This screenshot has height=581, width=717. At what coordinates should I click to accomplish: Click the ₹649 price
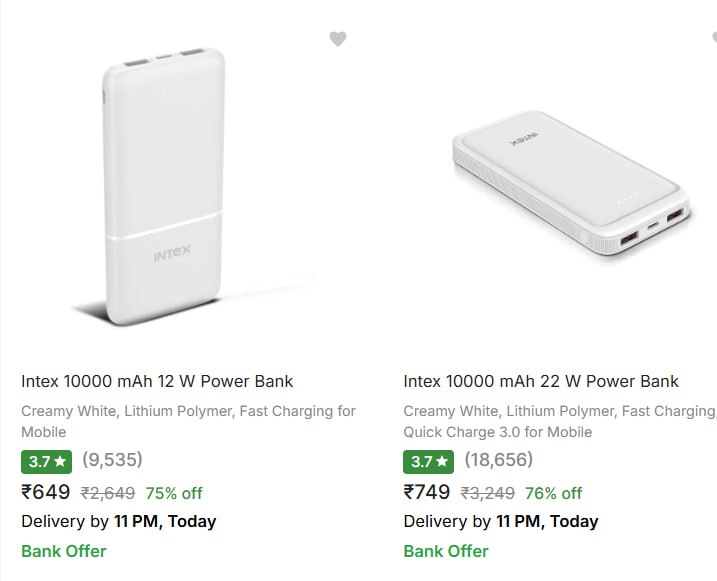coord(46,492)
